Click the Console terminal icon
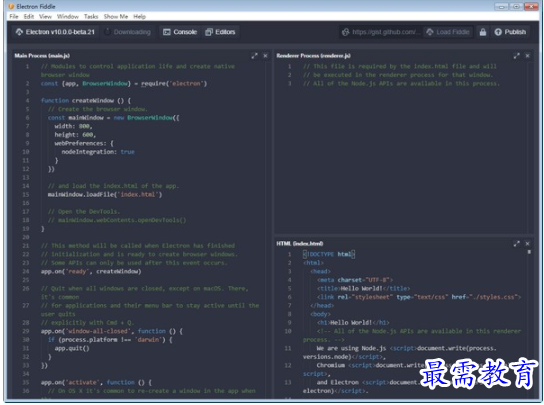This screenshot has width=544, height=405. (x=167, y=32)
